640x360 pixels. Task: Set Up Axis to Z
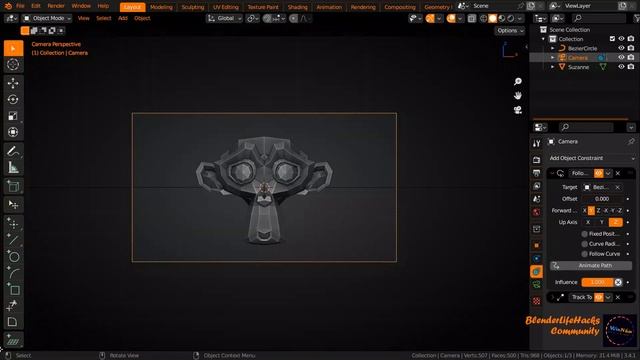click(x=616, y=222)
